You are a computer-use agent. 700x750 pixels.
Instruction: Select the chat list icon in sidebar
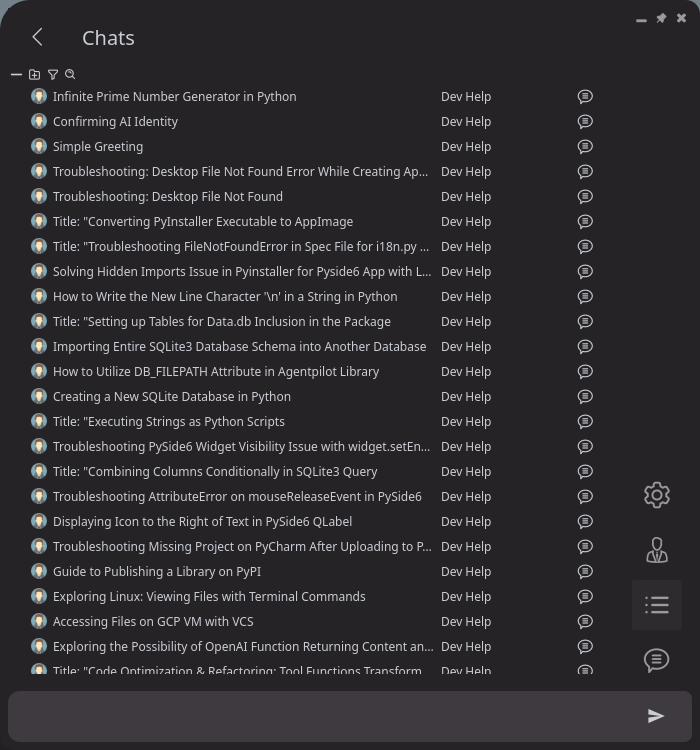click(x=656, y=605)
